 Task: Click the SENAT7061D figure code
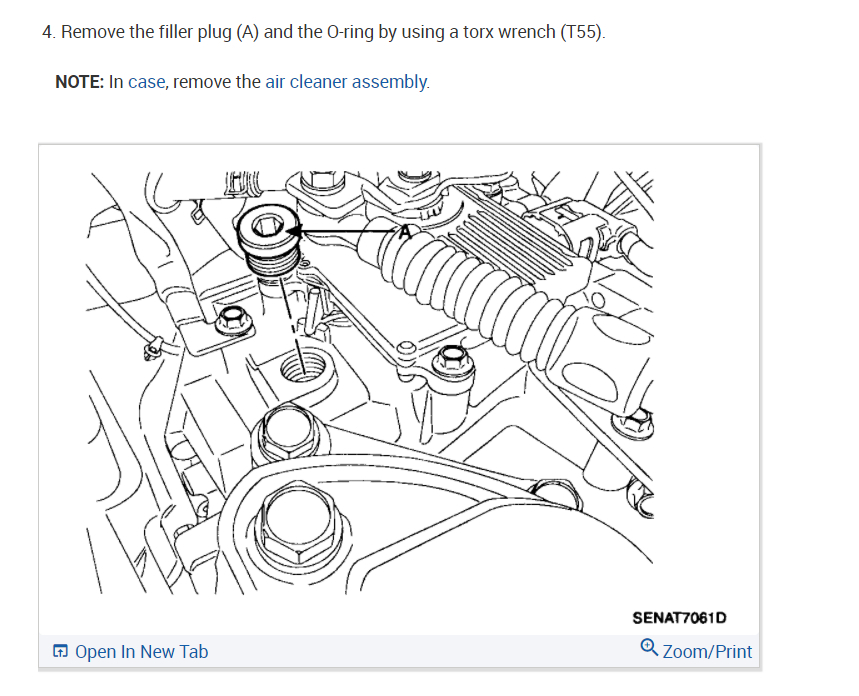click(679, 618)
